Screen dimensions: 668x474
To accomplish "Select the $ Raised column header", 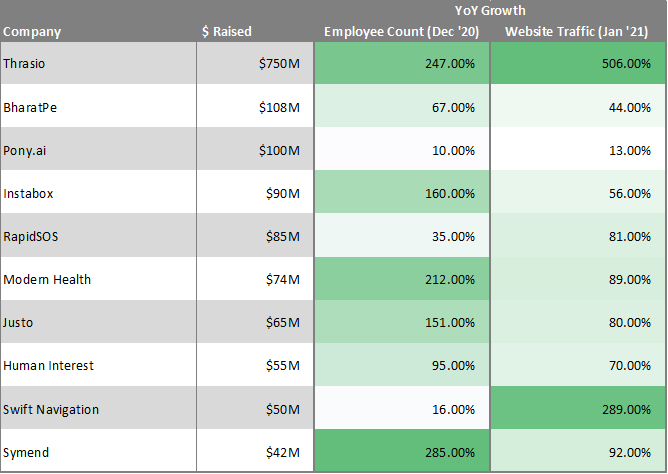I will coord(227,32).
